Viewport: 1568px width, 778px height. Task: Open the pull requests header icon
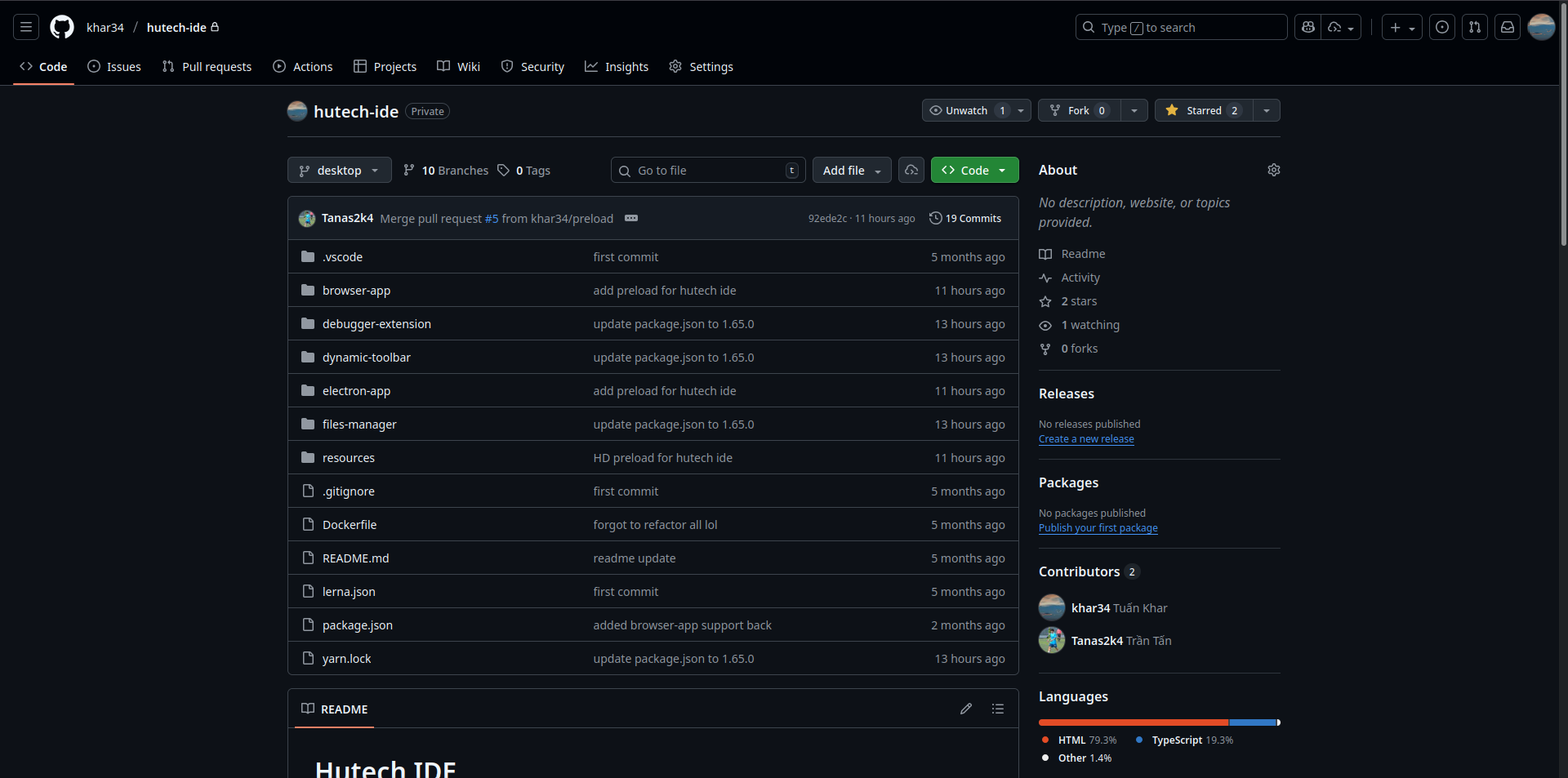[1475, 27]
